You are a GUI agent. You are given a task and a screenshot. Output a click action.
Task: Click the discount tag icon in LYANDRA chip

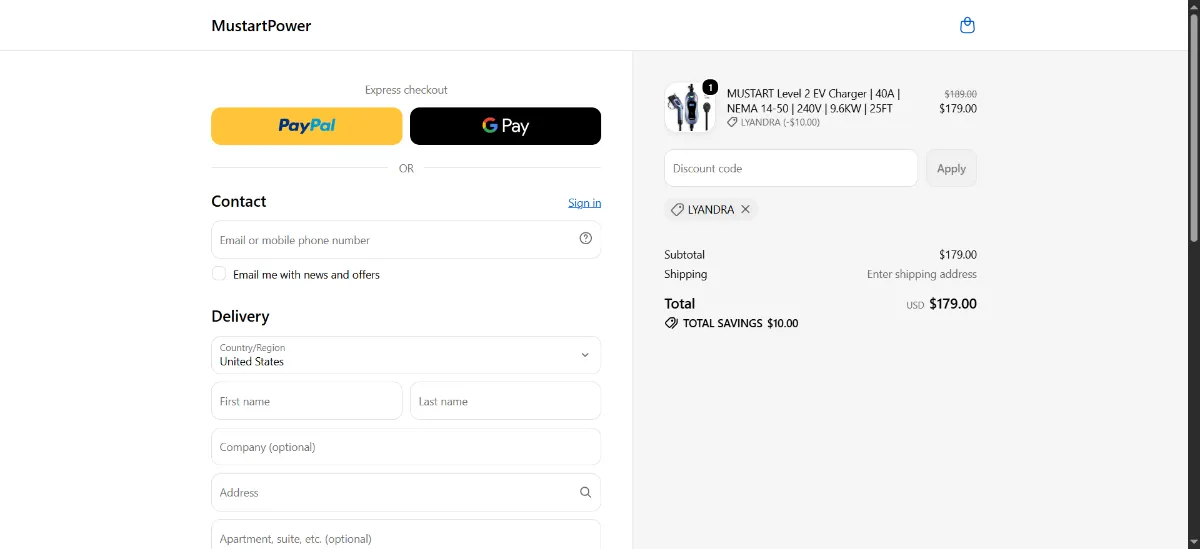tap(677, 209)
